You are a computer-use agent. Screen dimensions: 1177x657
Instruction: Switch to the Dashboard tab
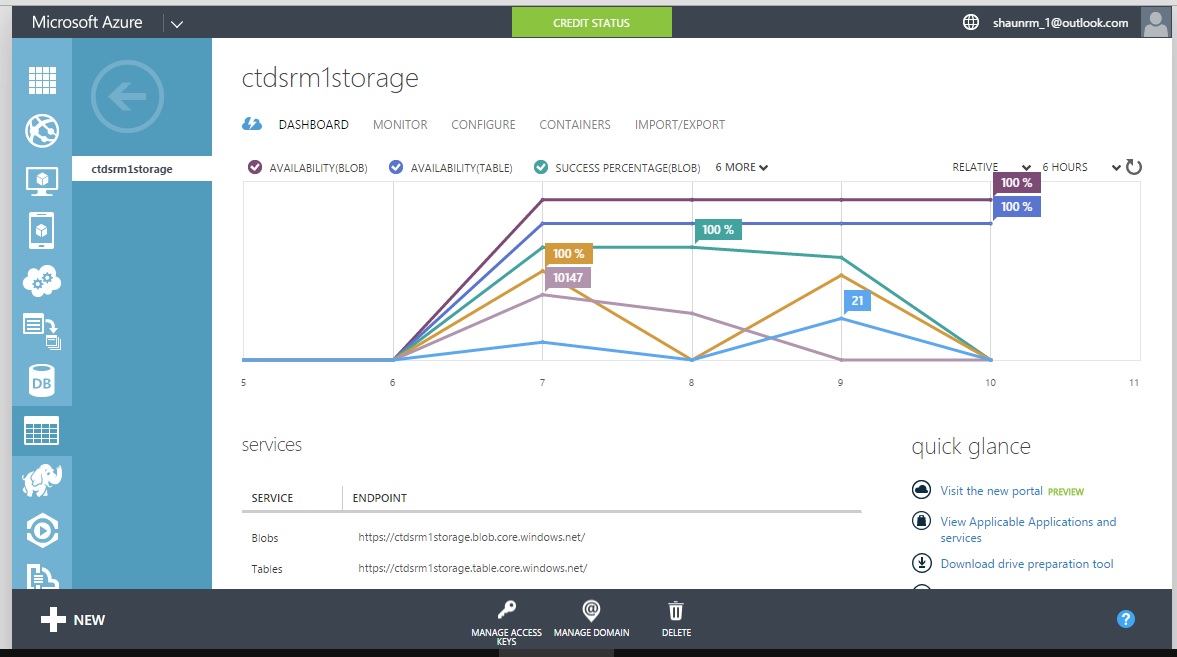click(x=314, y=125)
